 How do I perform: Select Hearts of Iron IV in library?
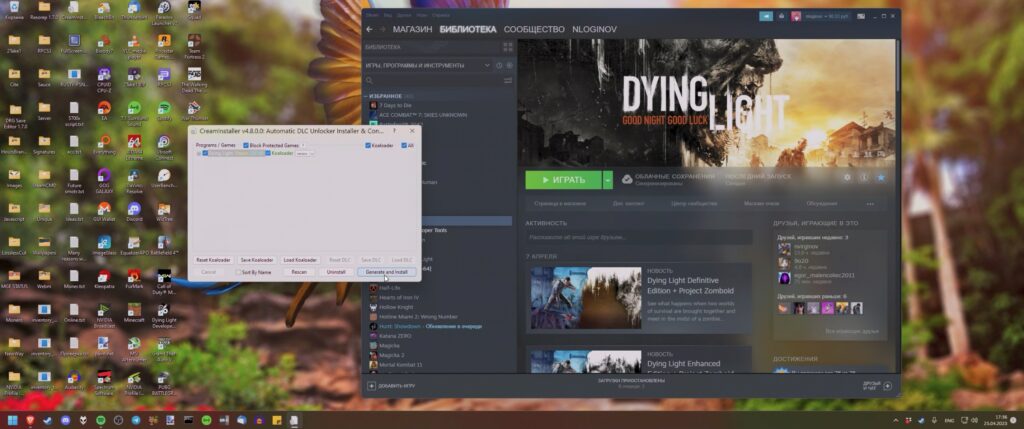point(398,297)
